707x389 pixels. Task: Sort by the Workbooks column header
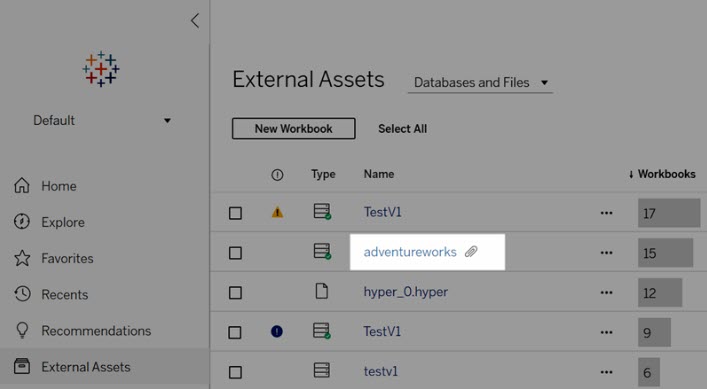662,174
